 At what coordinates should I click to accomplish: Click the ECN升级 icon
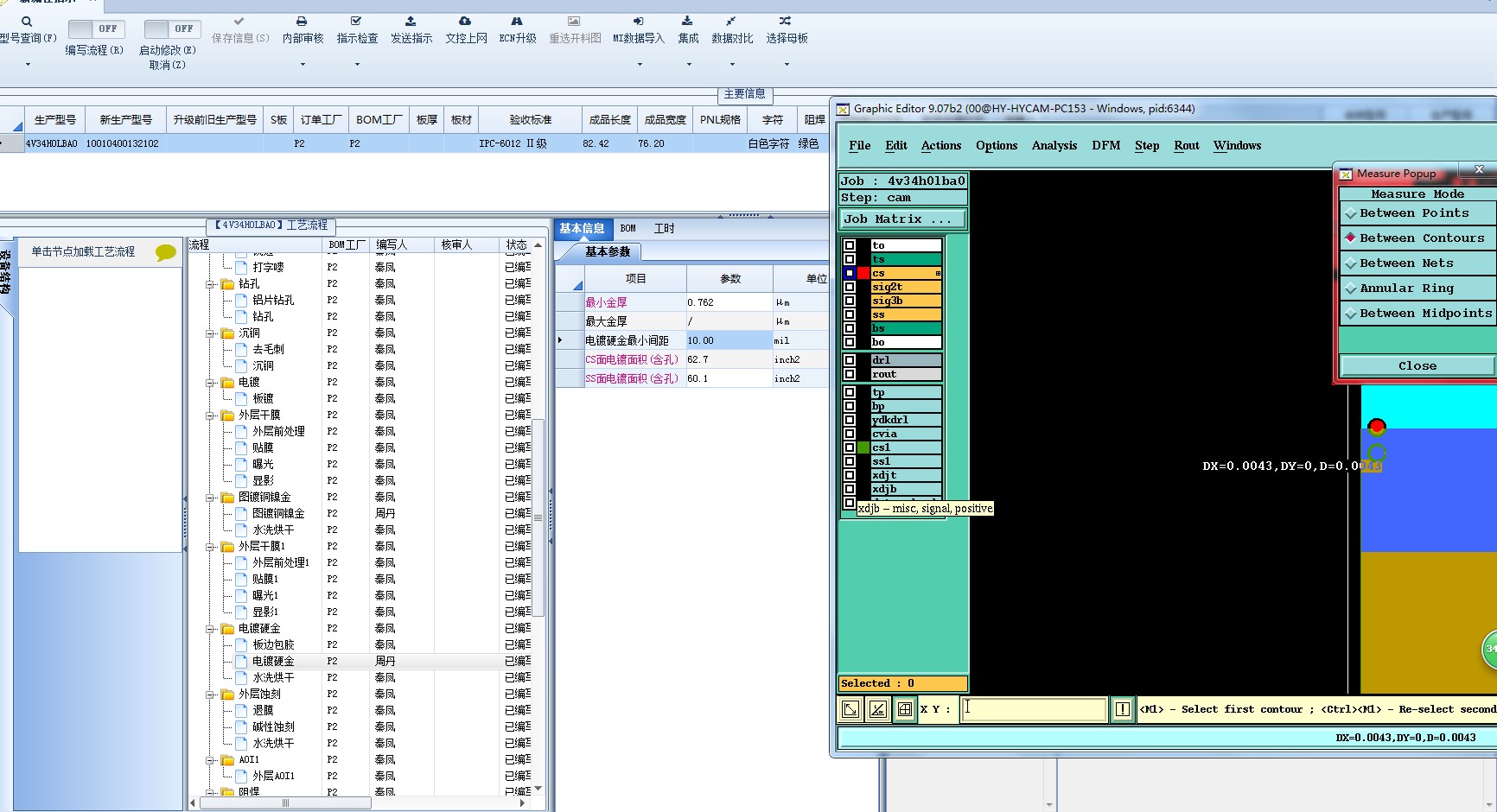pyautogui.click(x=517, y=21)
